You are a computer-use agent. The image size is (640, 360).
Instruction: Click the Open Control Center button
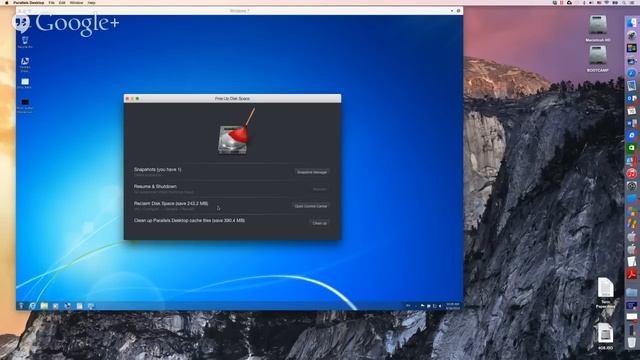coord(311,206)
